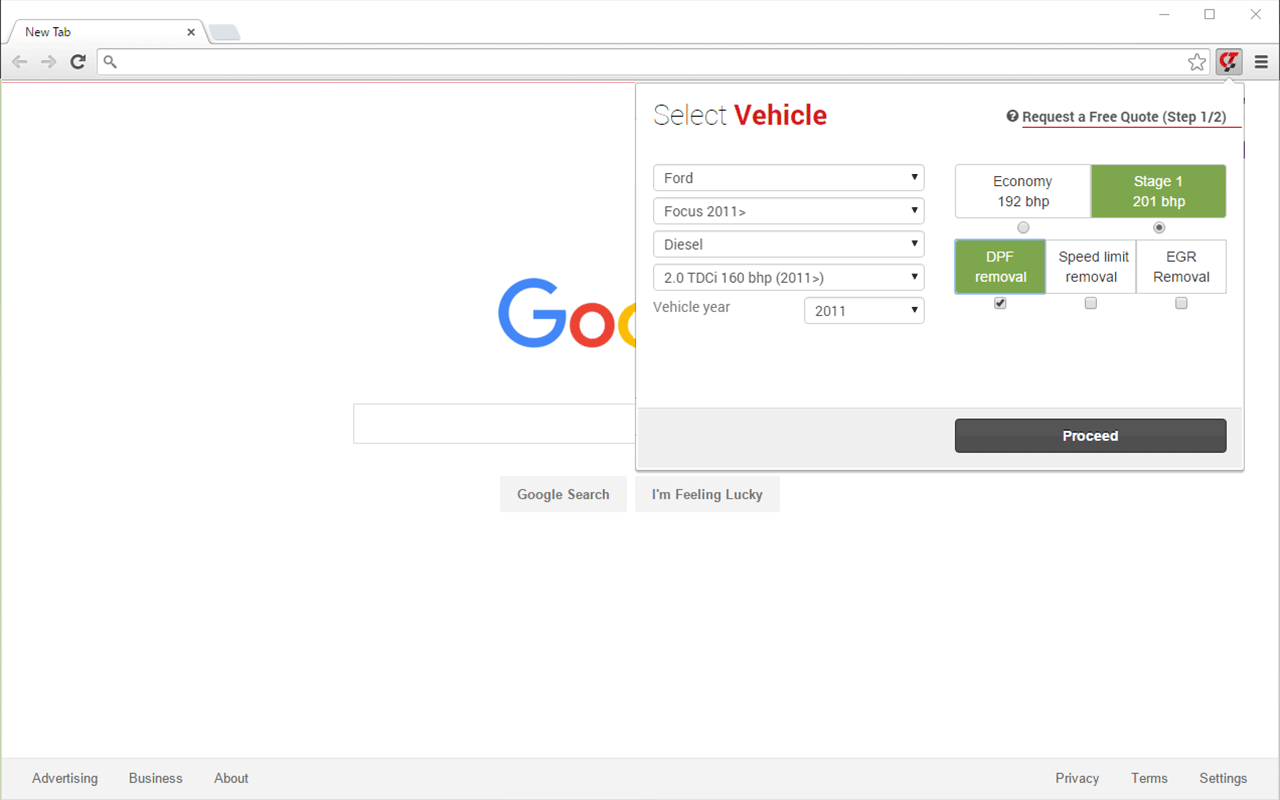Minimize the browser window
Screen dimensions: 1280x800
point(1165,14)
